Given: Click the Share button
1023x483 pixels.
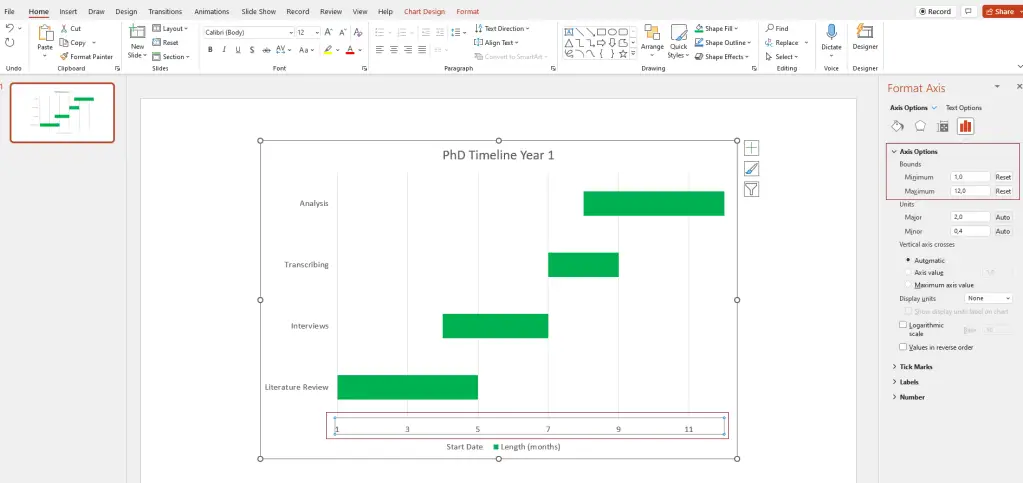Looking at the screenshot, I should (x=999, y=12).
